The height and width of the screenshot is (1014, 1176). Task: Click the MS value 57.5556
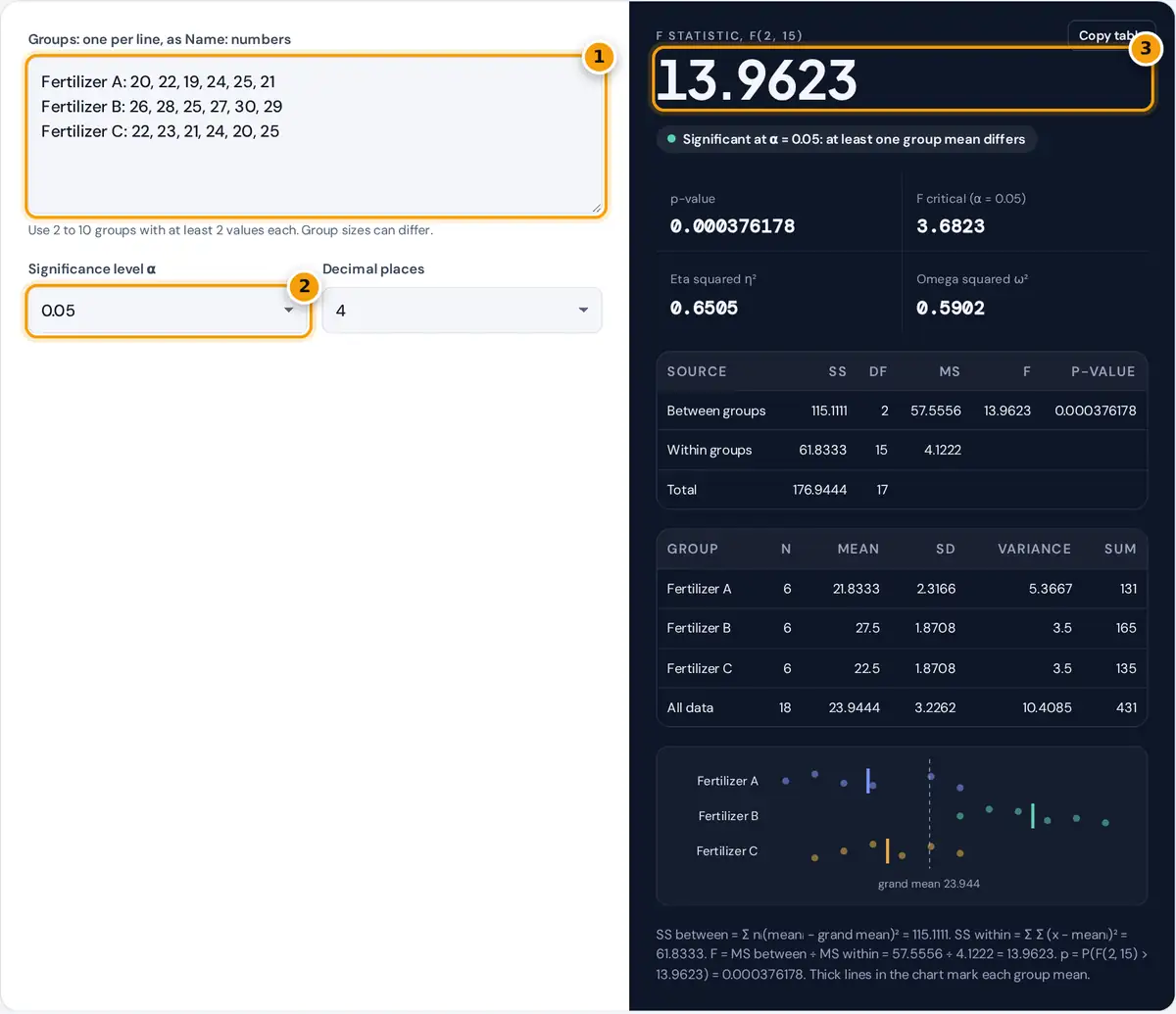pyautogui.click(x=935, y=410)
